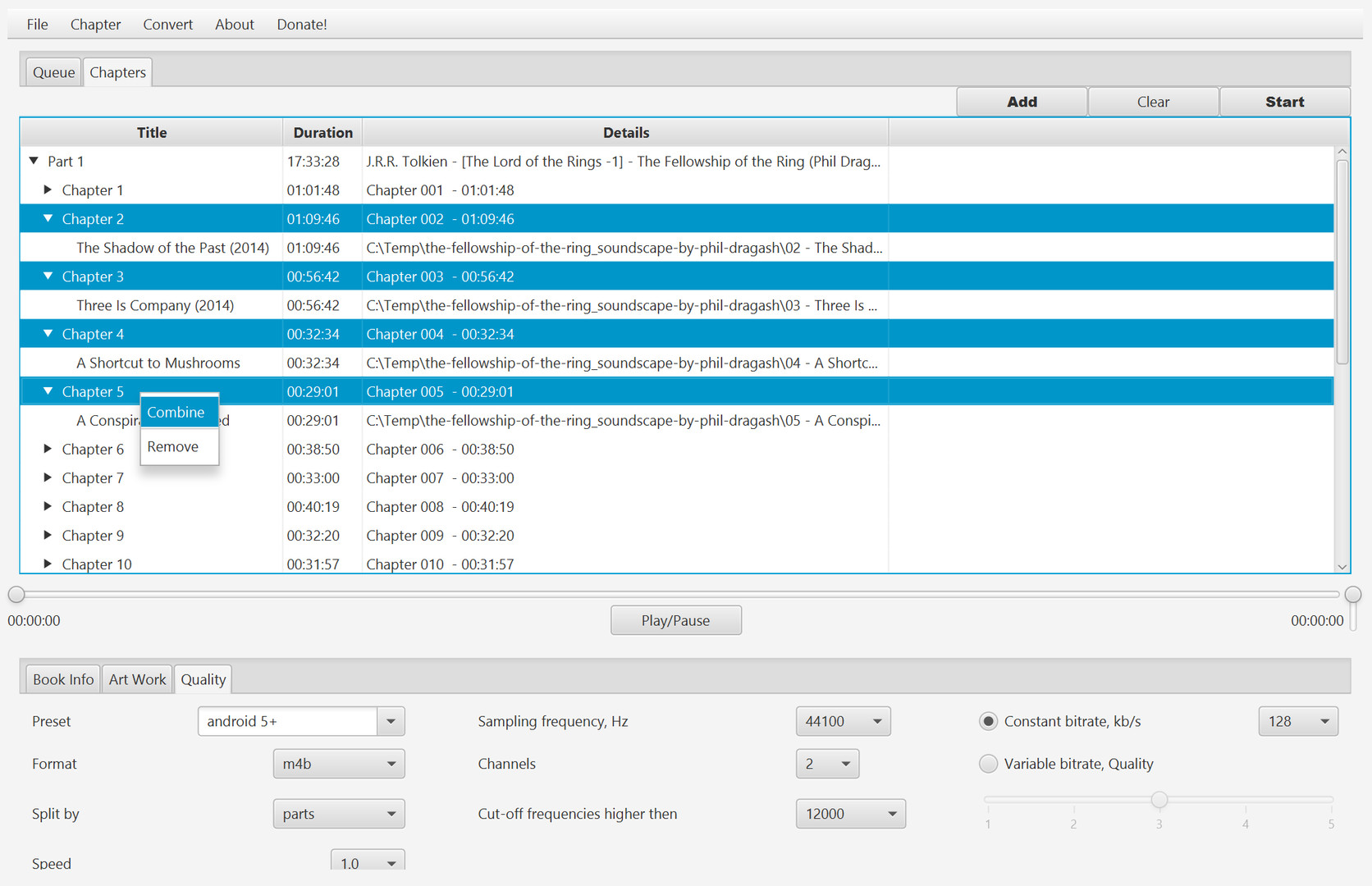Image resolution: width=1372 pixels, height=886 pixels.
Task: Click the volume slider handle
Action: point(1353,595)
